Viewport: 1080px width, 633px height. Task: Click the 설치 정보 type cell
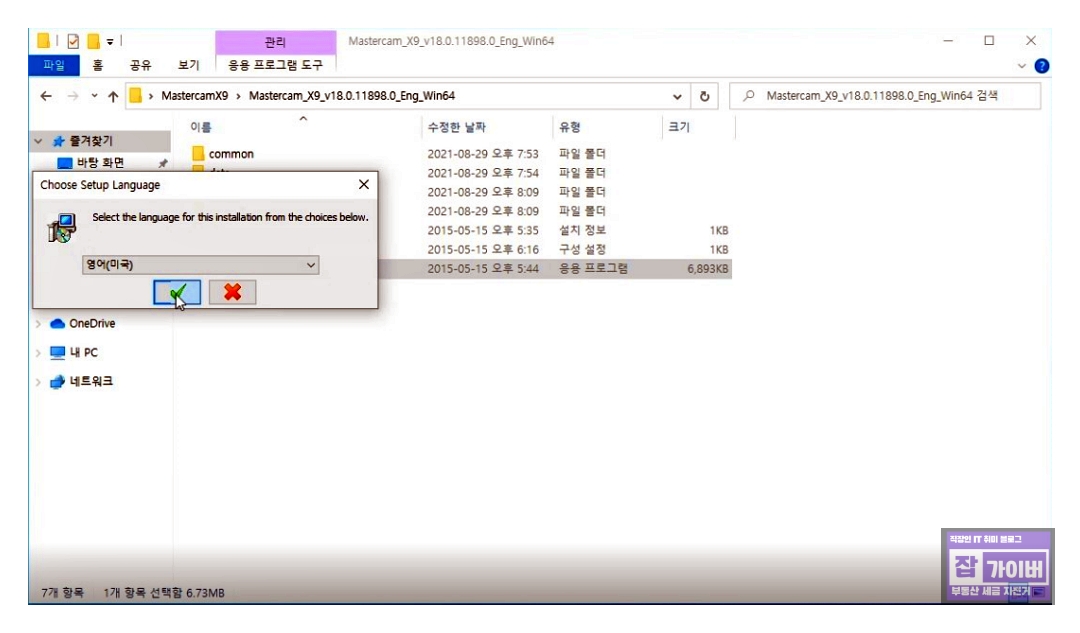pyautogui.click(x=582, y=230)
